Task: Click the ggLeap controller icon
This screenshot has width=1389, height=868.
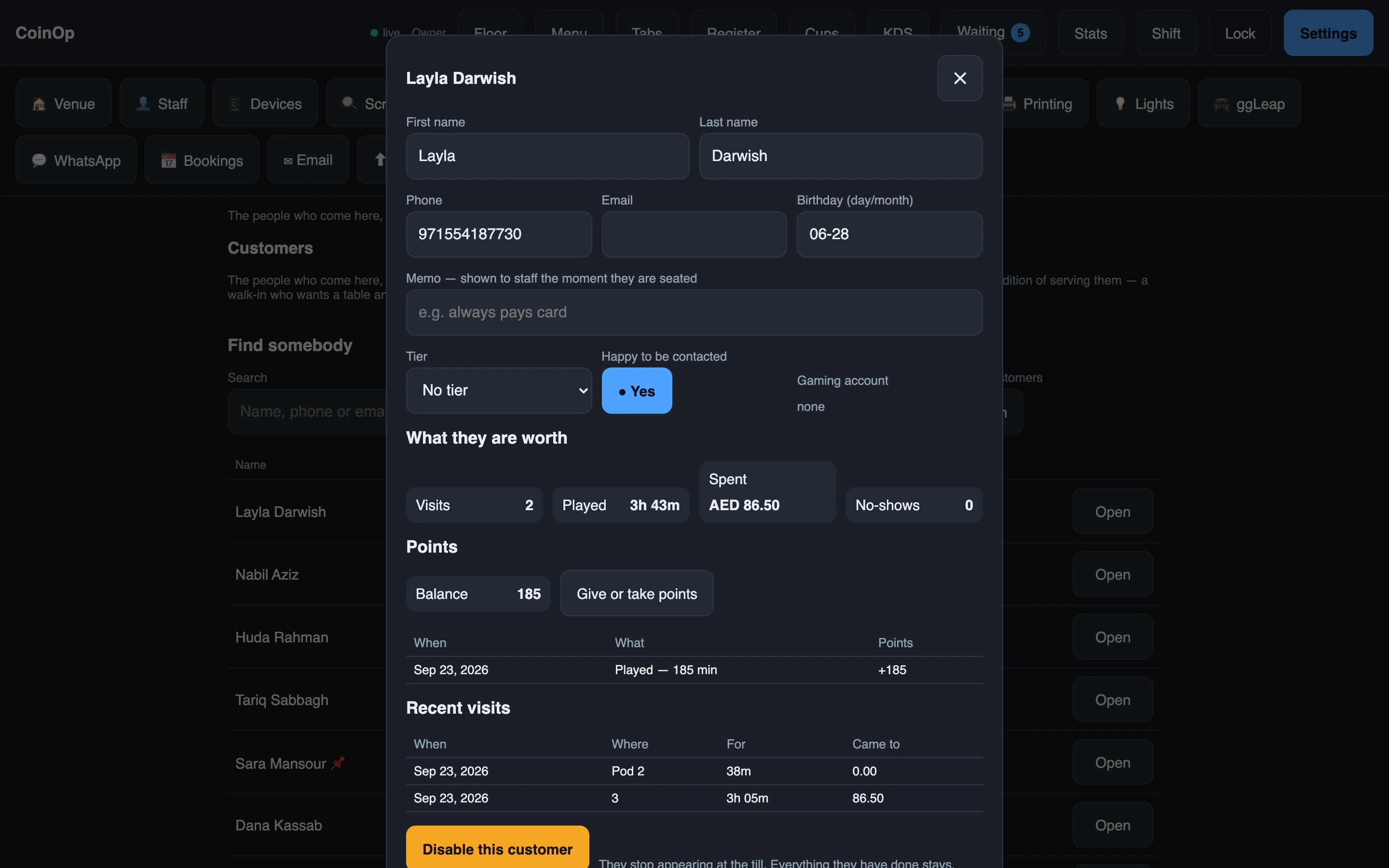Action: [1221, 104]
